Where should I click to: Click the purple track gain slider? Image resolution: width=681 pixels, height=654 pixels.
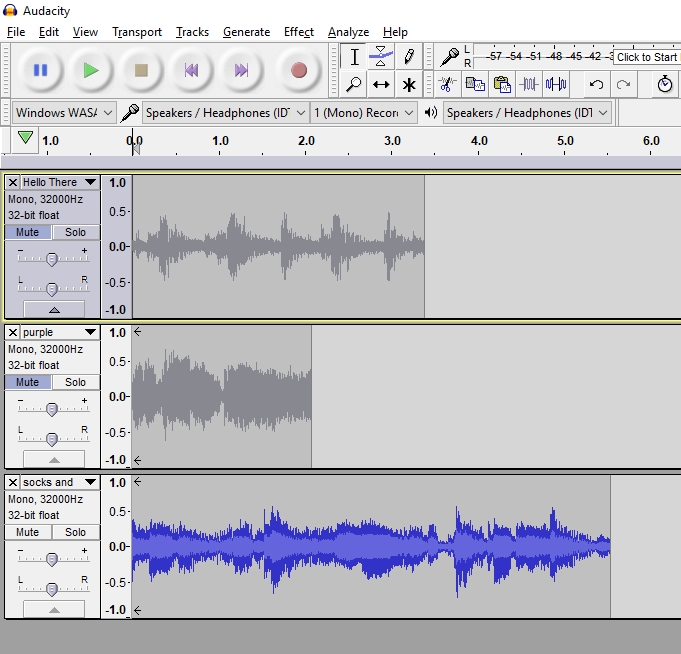(52, 409)
